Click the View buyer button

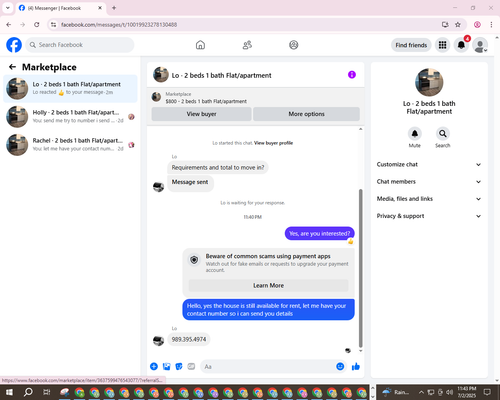tap(201, 114)
